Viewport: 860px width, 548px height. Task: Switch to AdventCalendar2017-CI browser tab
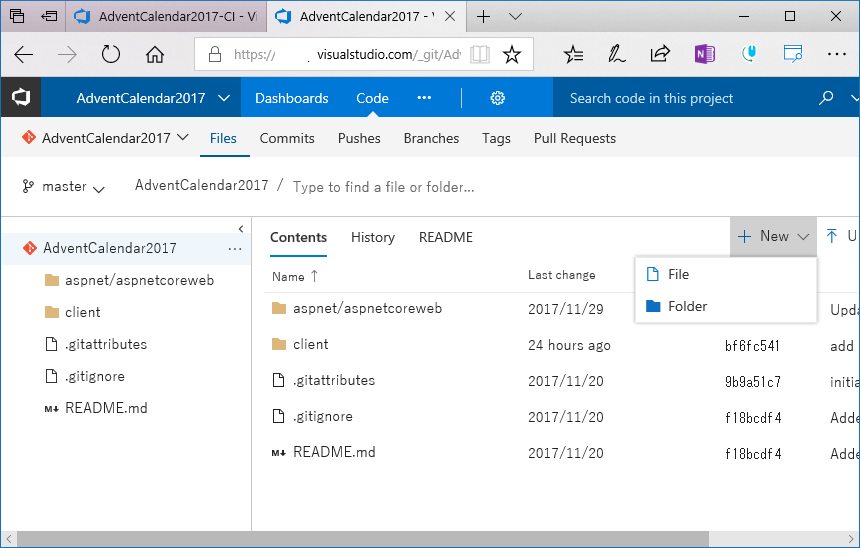coord(166,16)
